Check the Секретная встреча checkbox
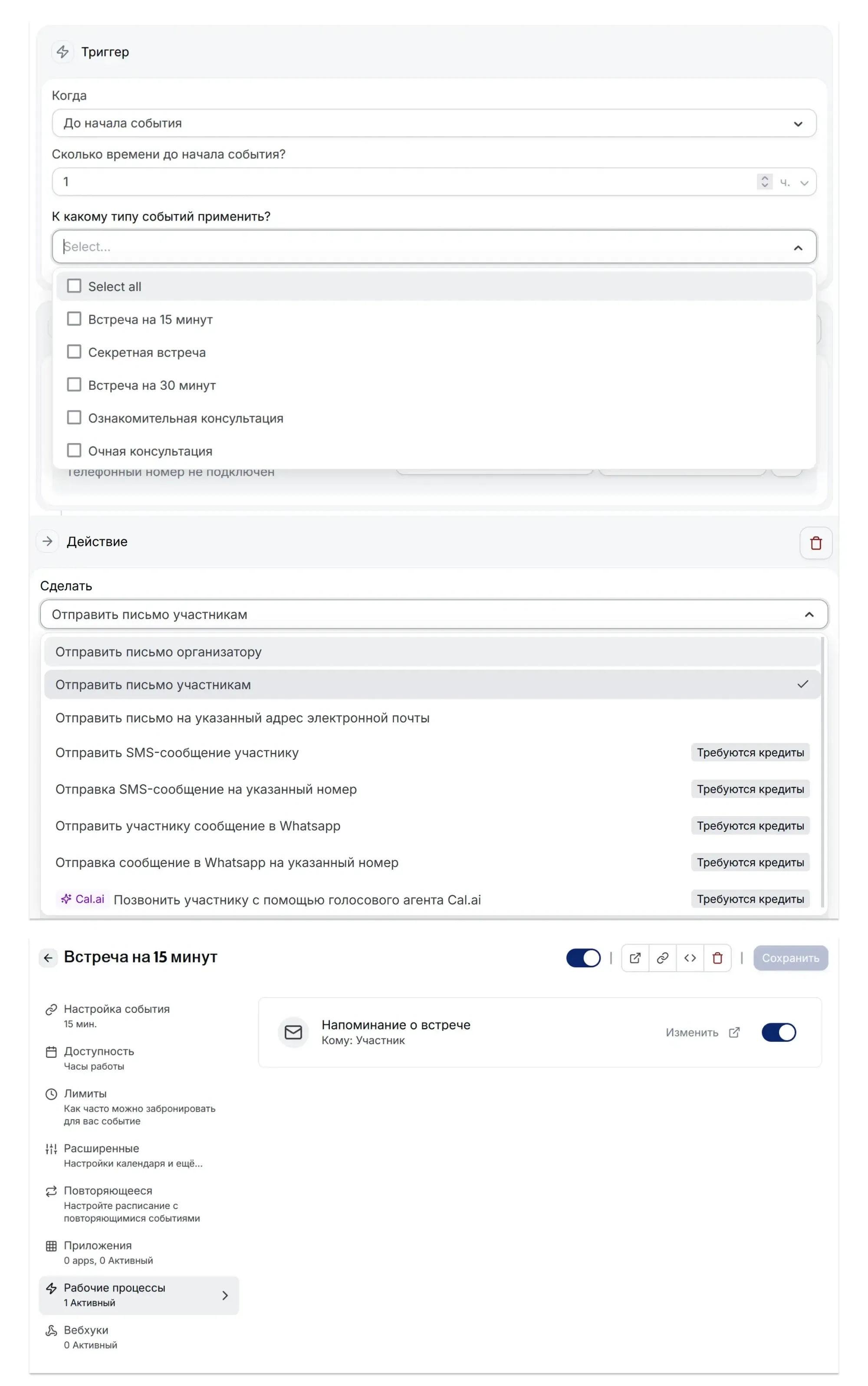 click(74, 352)
